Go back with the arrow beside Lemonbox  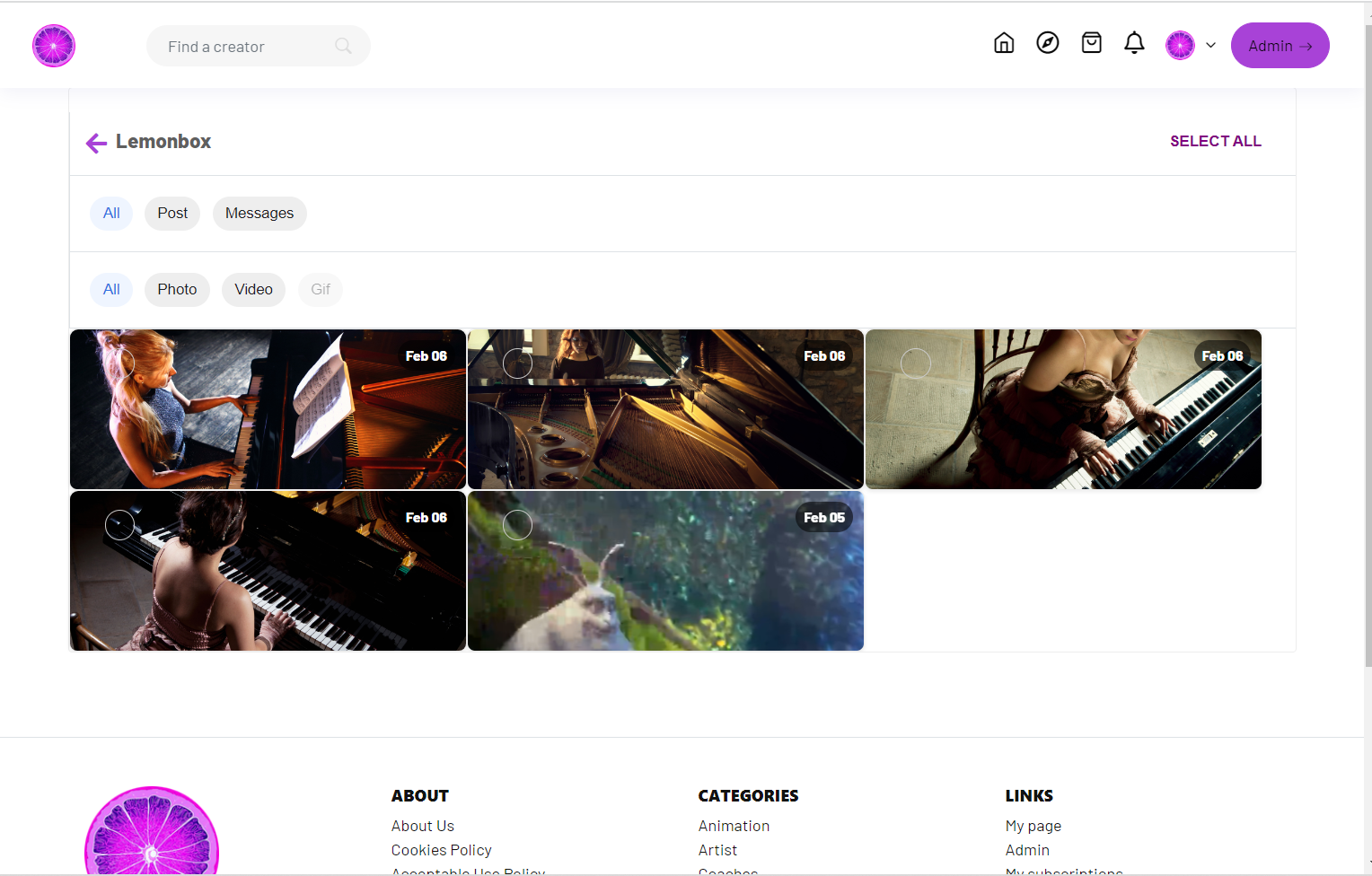(x=96, y=143)
